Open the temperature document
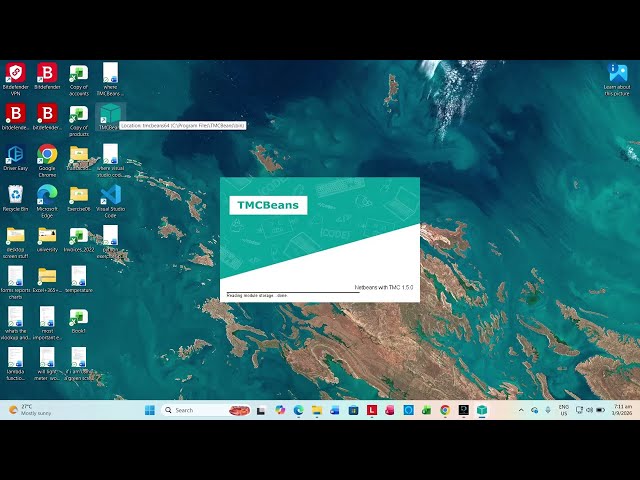 click(x=79, y=280)
